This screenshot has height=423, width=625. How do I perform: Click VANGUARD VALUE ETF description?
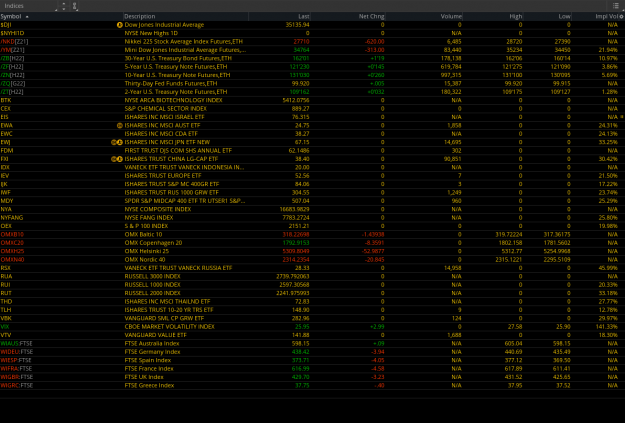point(155,335)
